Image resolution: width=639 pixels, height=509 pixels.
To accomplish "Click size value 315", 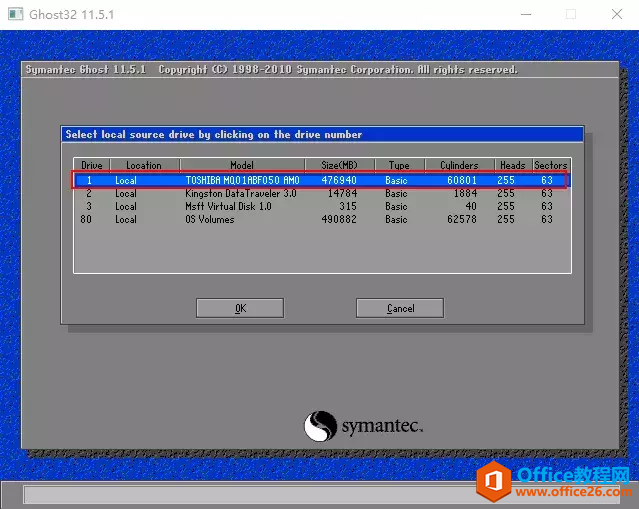I will [348, 206].
